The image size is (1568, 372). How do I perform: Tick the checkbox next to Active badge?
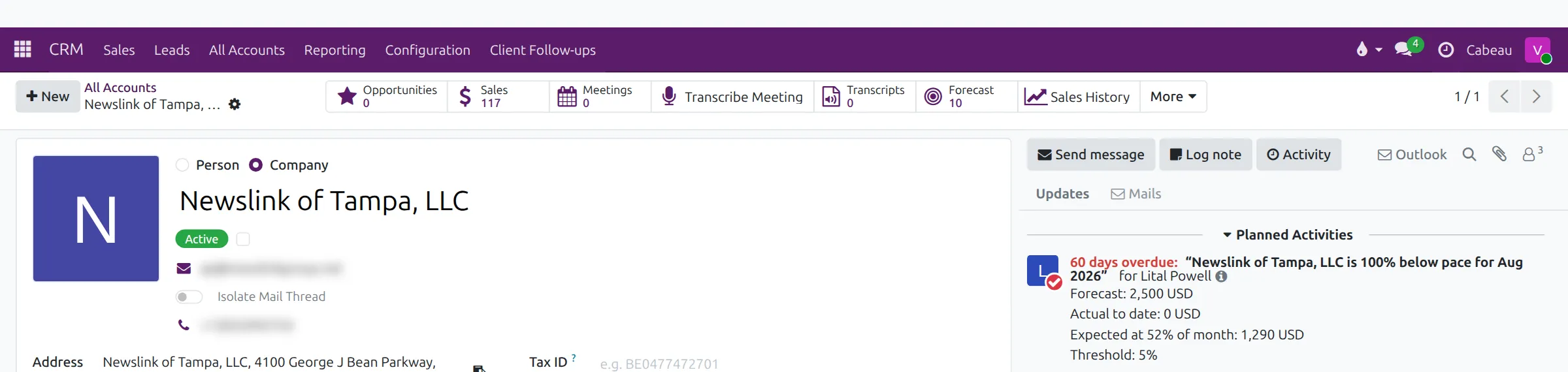point(243,239)
